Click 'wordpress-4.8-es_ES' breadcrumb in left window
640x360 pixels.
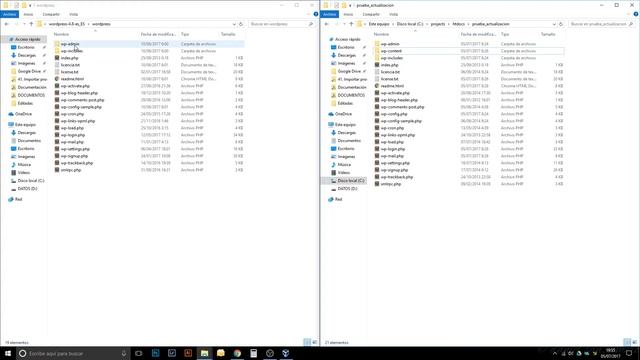(67, 24)
